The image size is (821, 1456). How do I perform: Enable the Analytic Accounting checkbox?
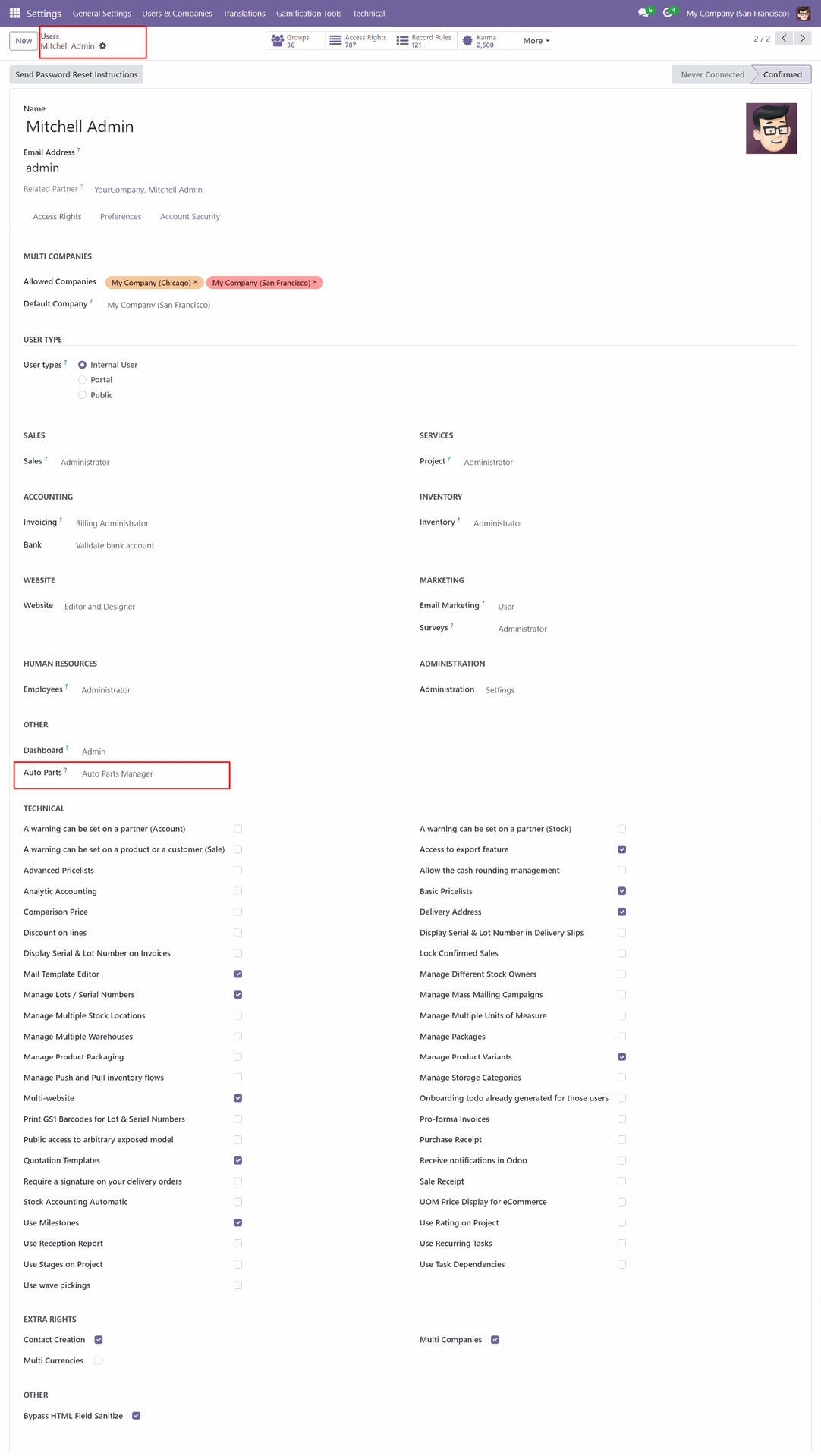[x=238, y=891]
